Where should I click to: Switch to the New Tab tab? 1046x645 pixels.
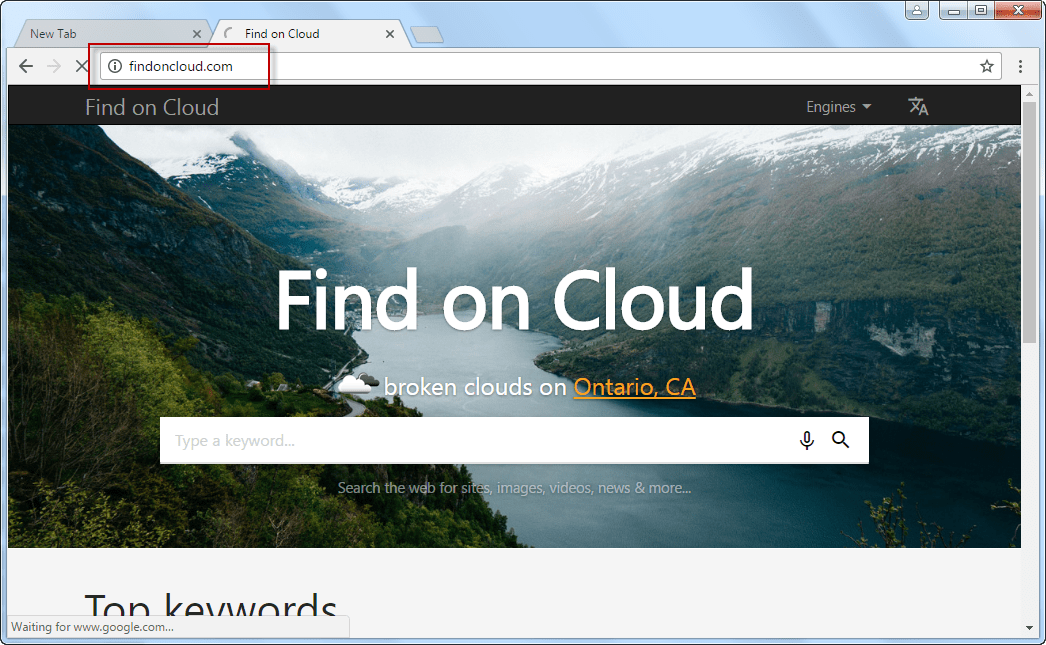click(112, 34)
